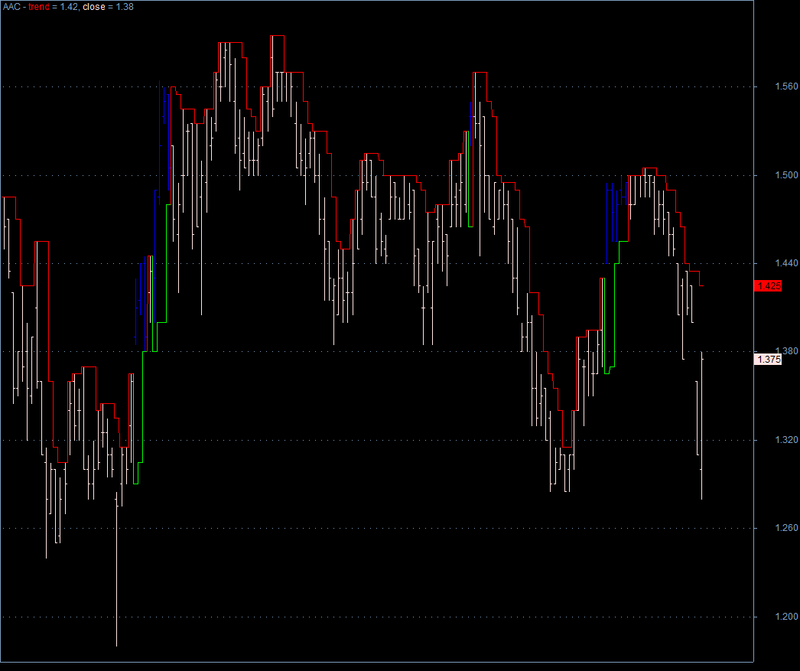Click the 1.560 price axis label
The height and width of the screenshot is (671, 800).
pyautogui.click(x=786, y=86)
